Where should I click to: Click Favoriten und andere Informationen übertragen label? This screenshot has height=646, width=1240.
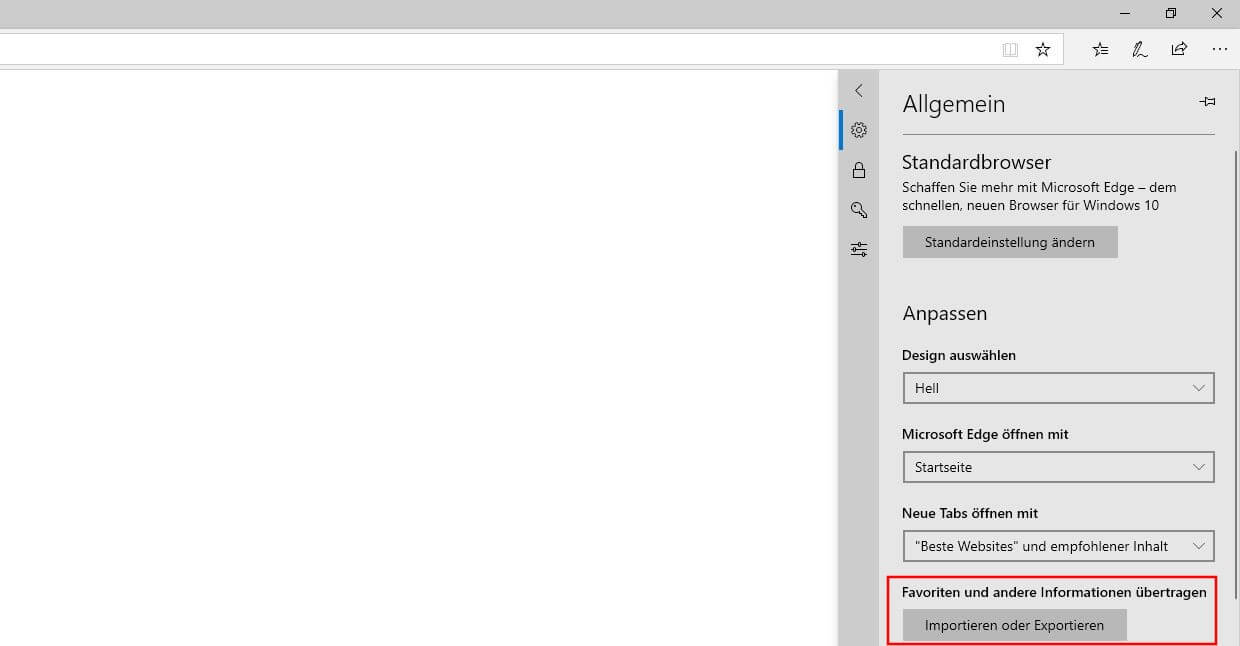pyautogui.click(x=1054, y=592)
